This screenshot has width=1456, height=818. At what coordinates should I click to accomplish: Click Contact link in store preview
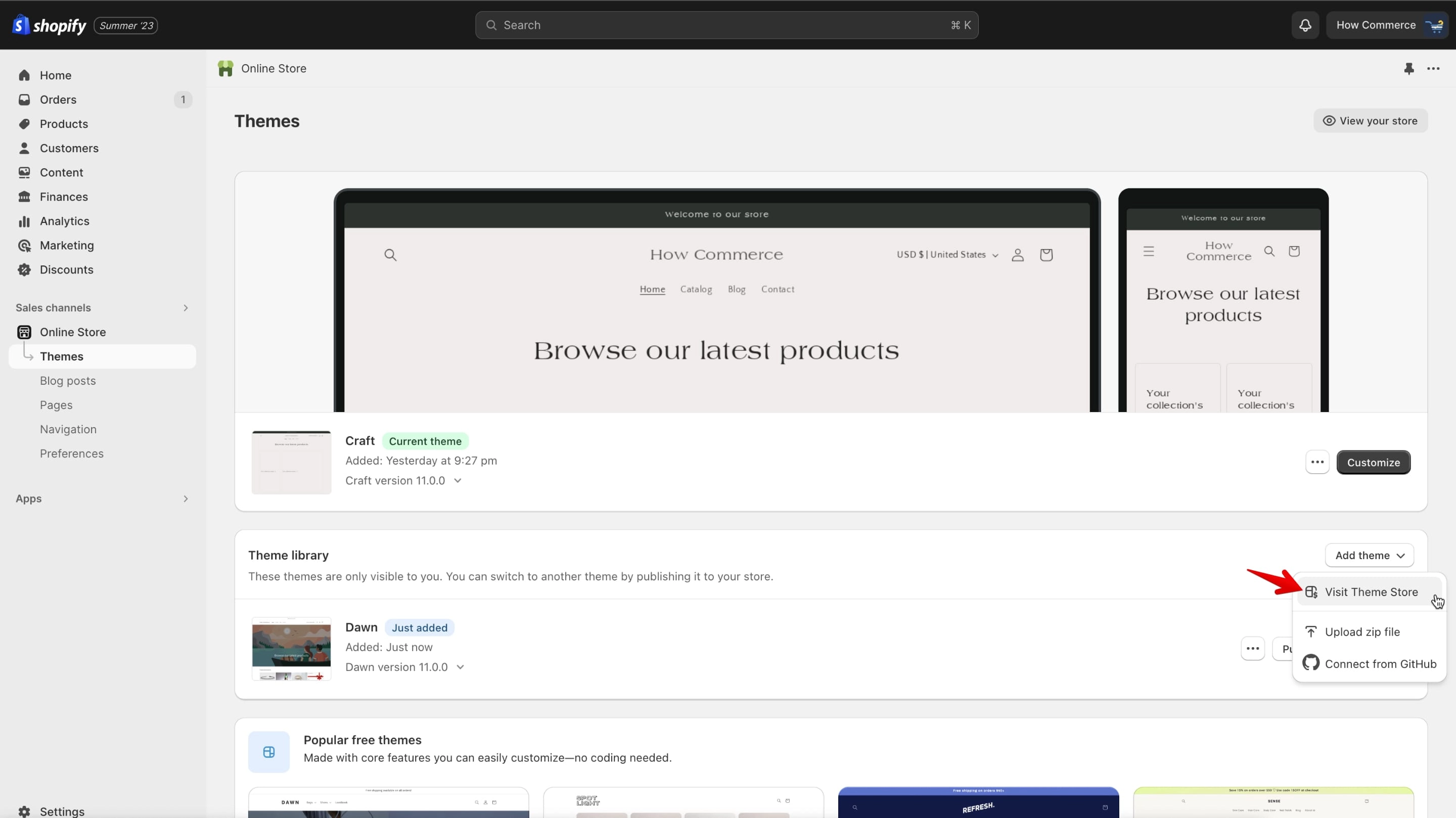(x=777, y=289)
